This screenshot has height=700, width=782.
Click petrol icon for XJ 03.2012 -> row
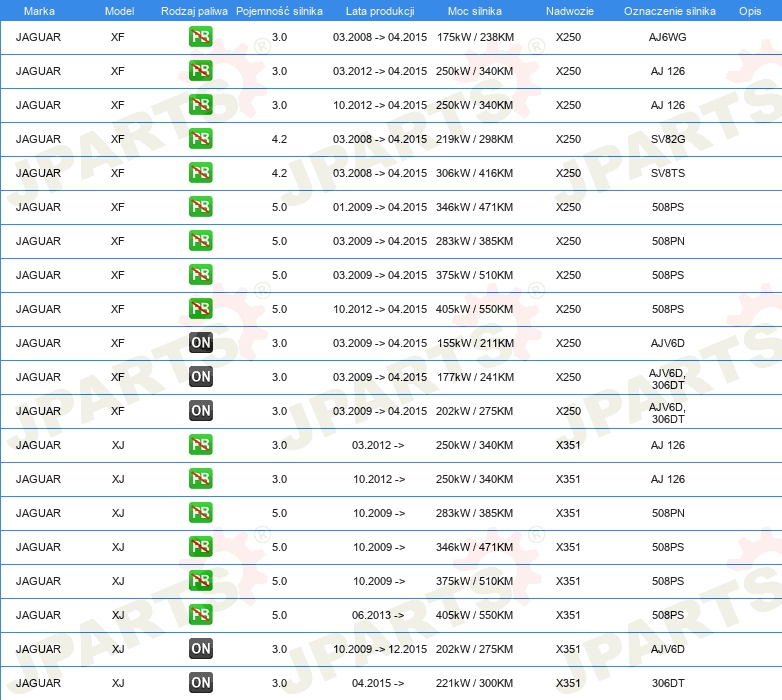coord(200,444)
